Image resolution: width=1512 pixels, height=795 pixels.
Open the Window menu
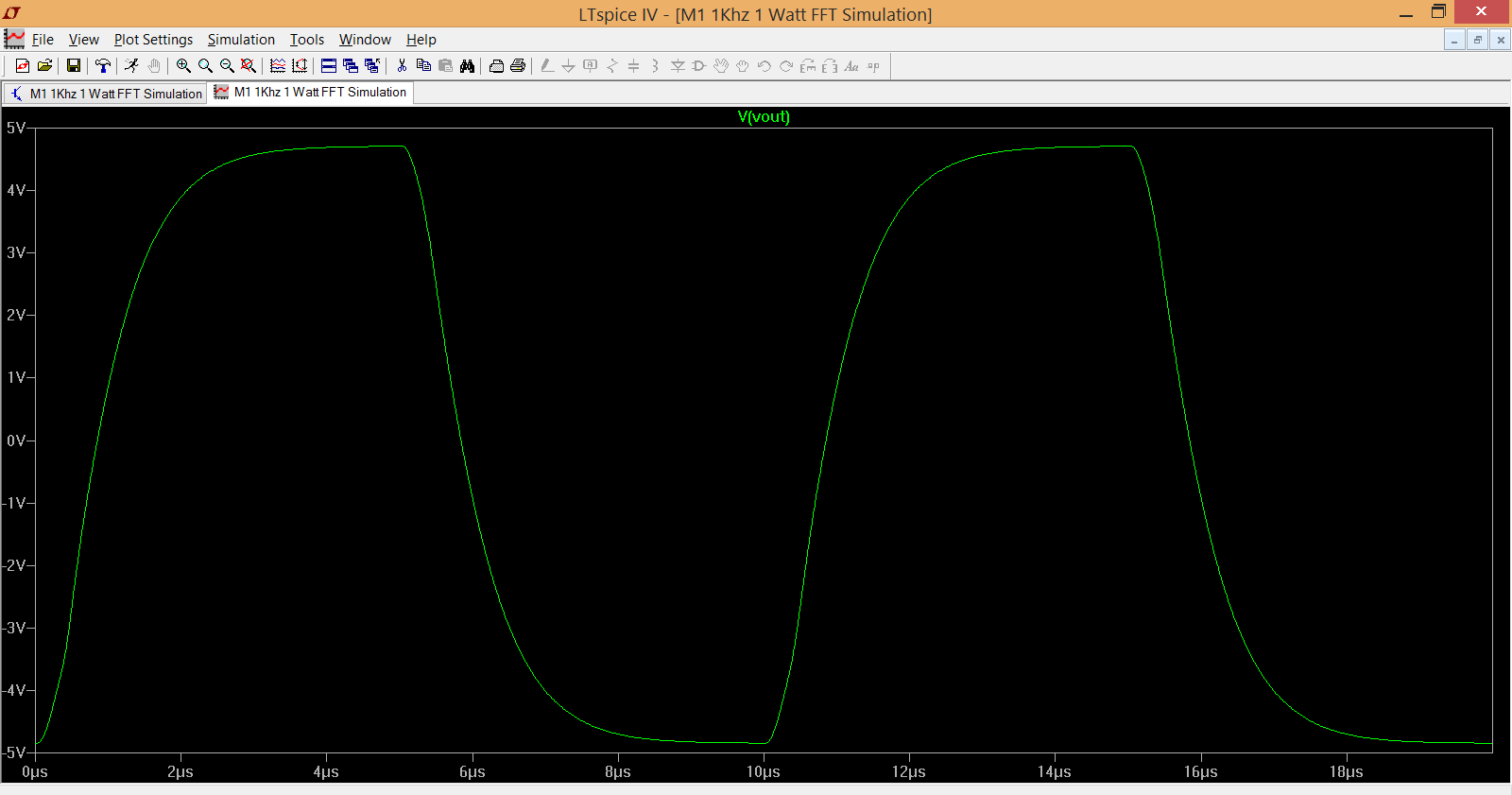point(365,40)
